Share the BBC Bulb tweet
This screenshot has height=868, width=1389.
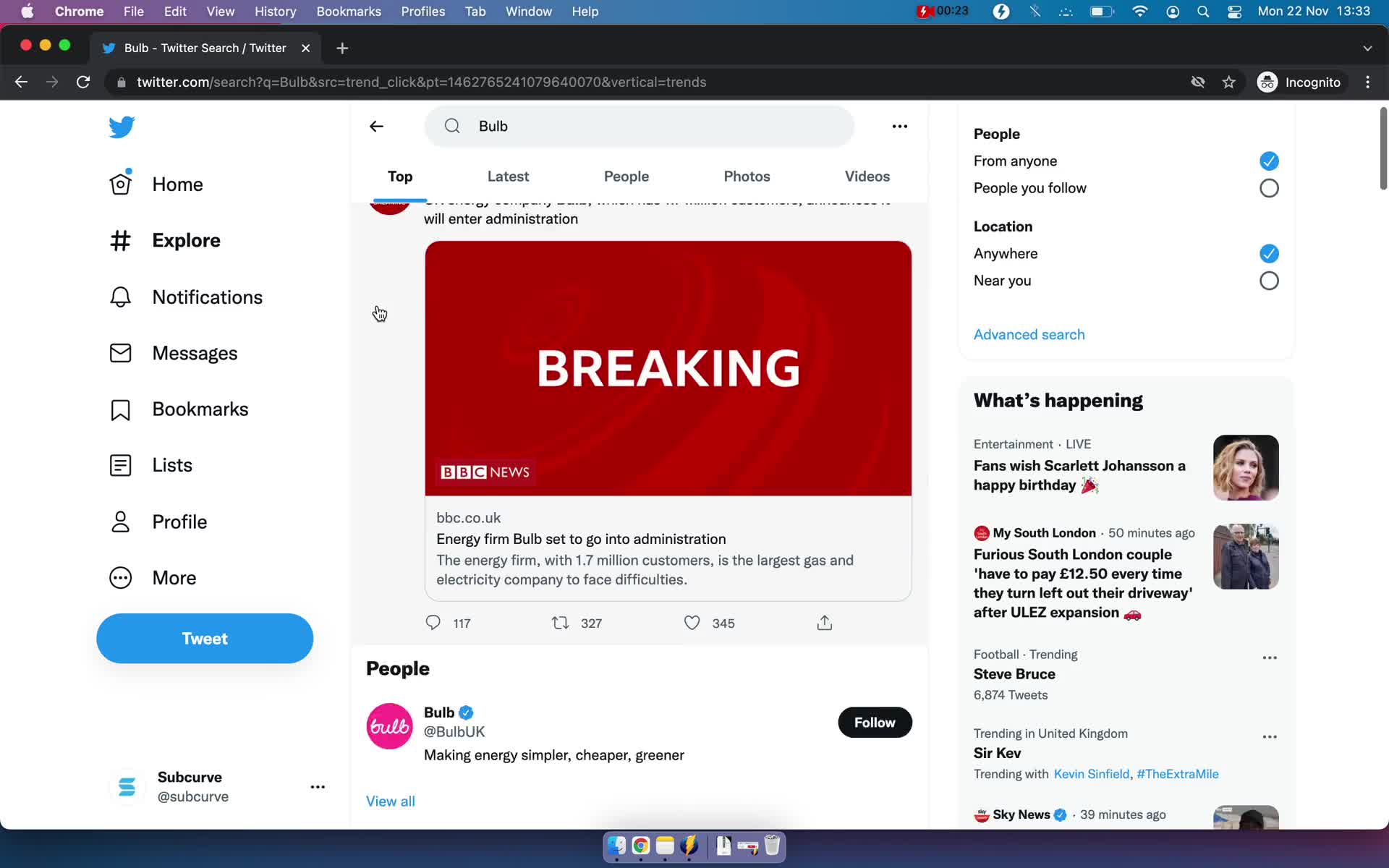pos(824,623)
